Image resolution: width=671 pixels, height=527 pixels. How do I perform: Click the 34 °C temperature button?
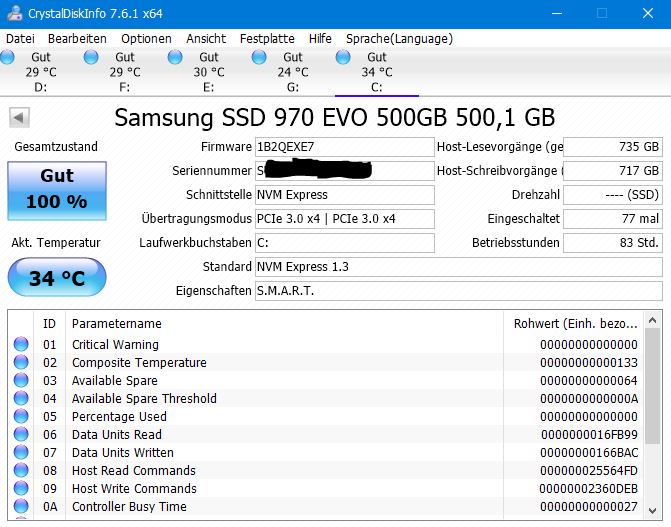[x=57, y=277]
